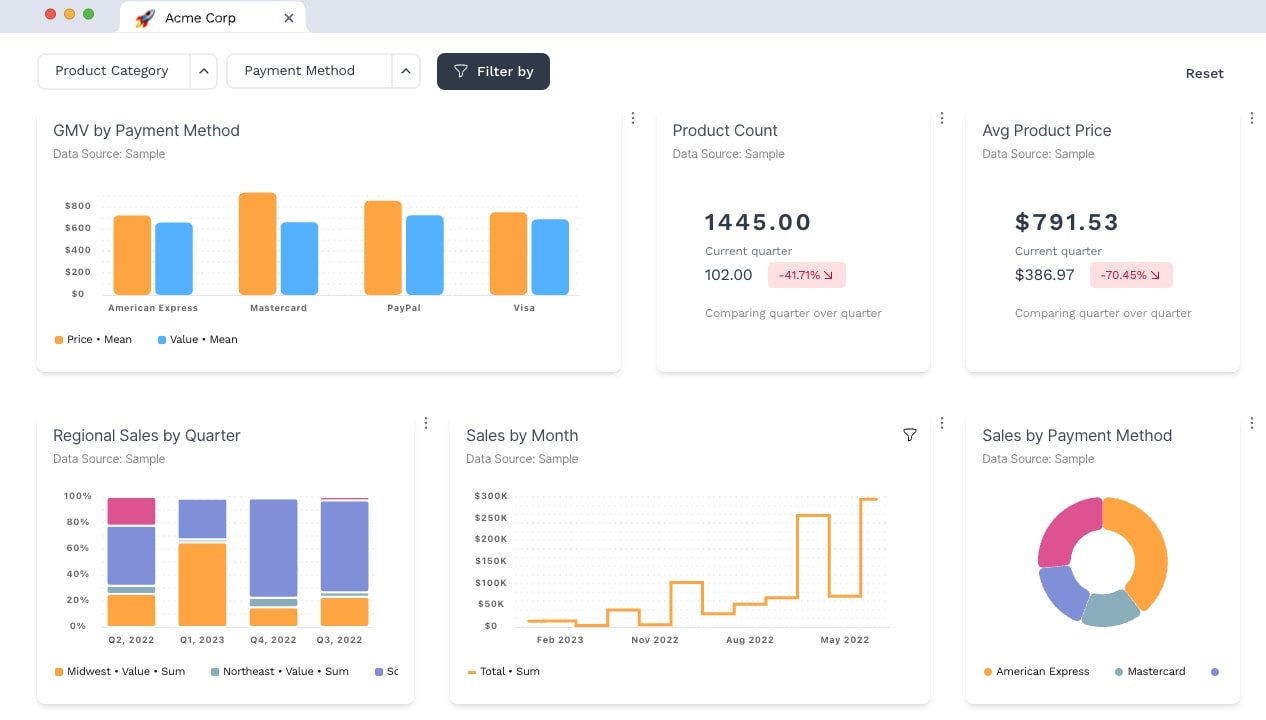This screenshot has height=720, width=1266.
Task: Toggle Mastercard legend in donut chart
Action: tap(1150, 672)
